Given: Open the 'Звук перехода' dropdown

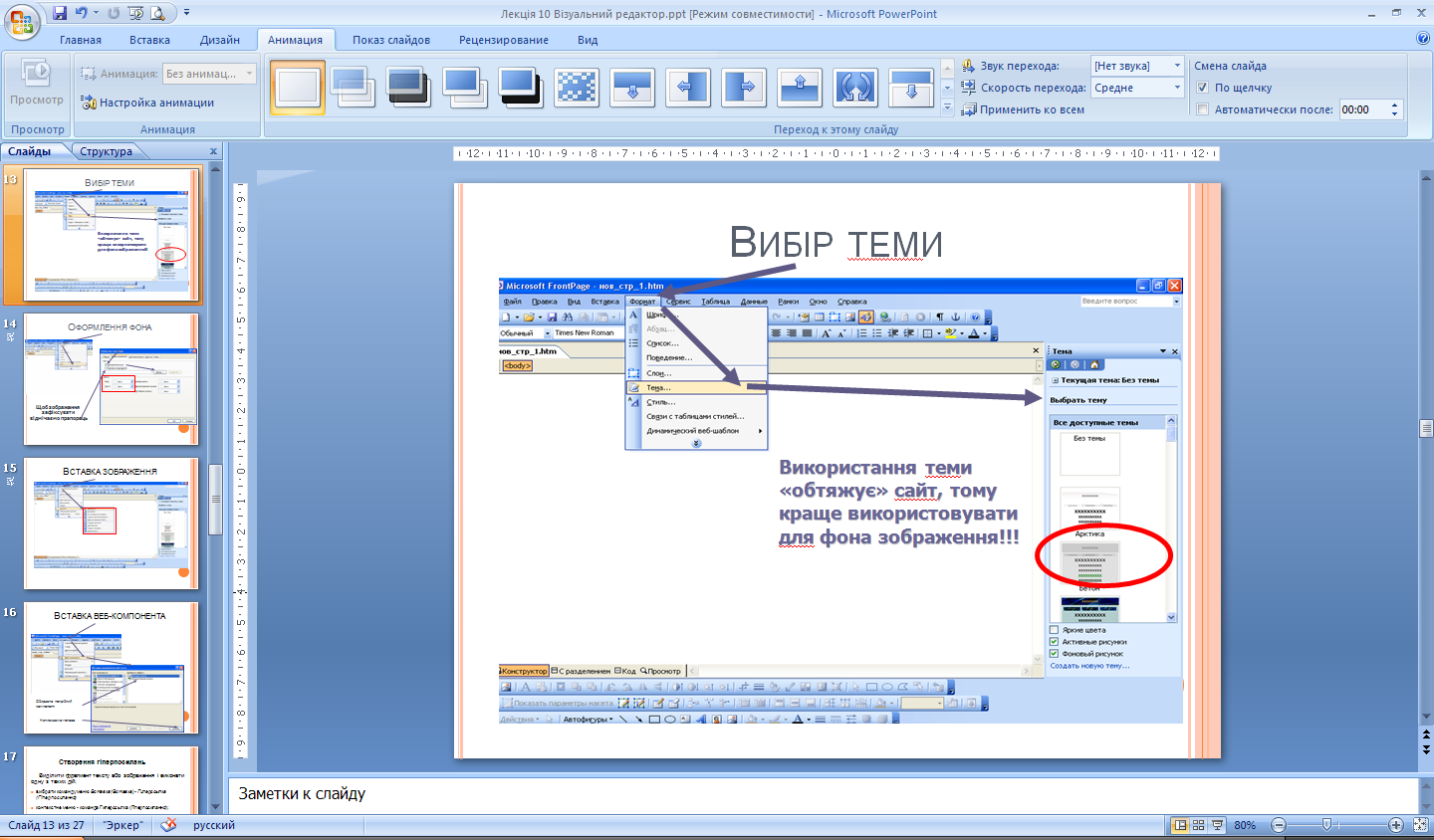Looking at the screenshot, I should coord(1176,66).
